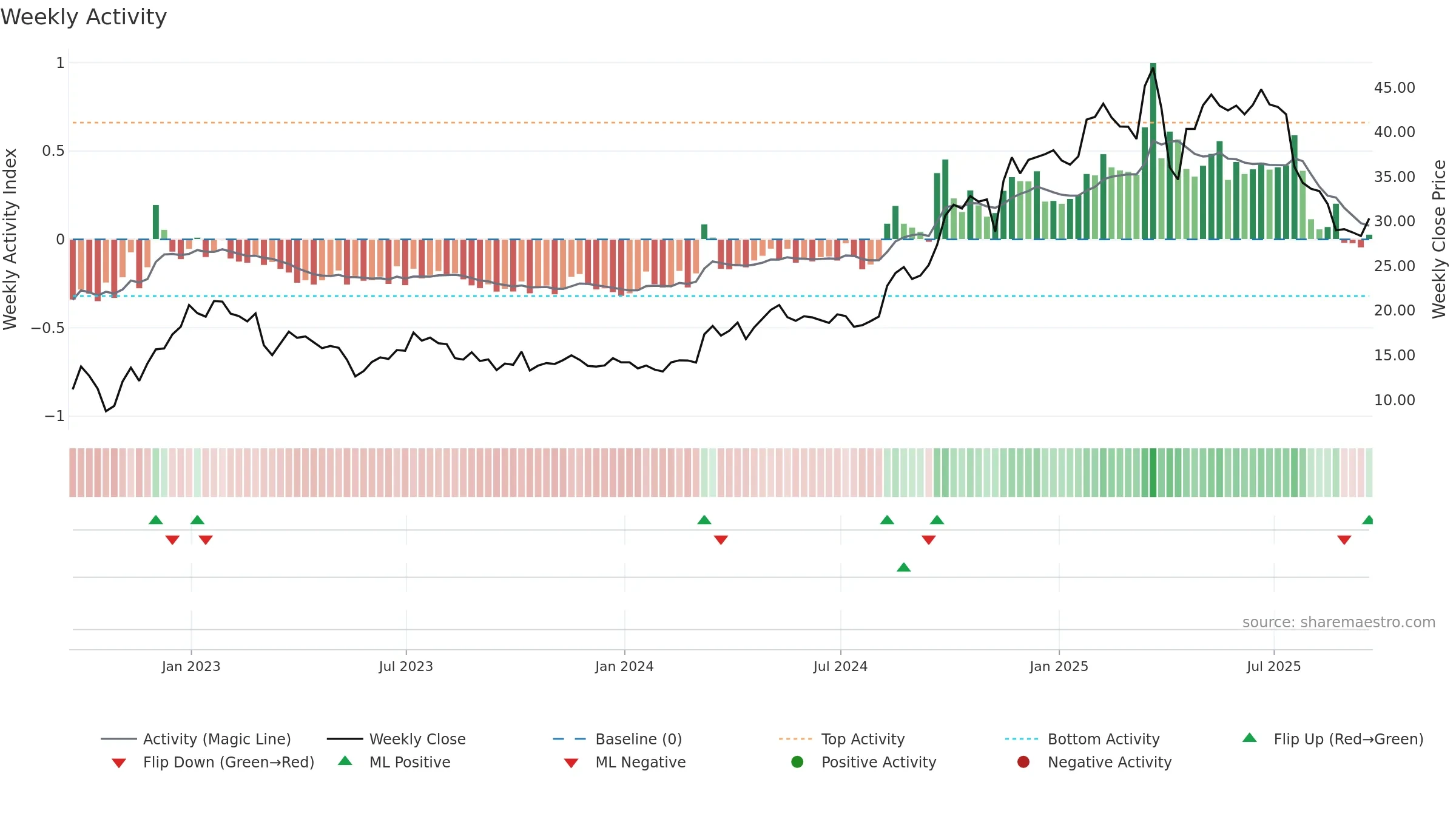
Task: Click the Flip Up green triangle in legend
Action: point(1250,738)
